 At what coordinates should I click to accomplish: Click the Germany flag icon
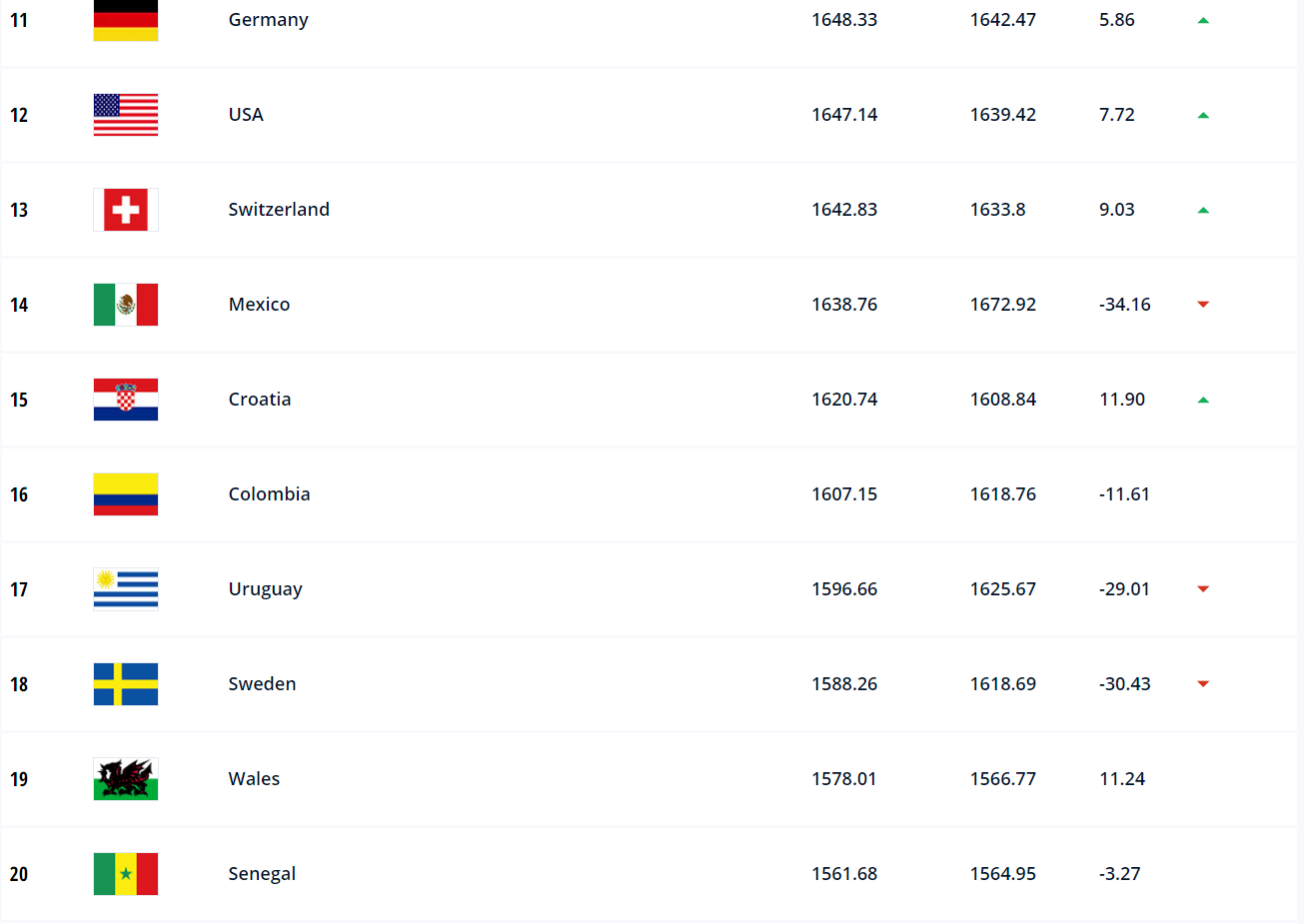(126, 21)
